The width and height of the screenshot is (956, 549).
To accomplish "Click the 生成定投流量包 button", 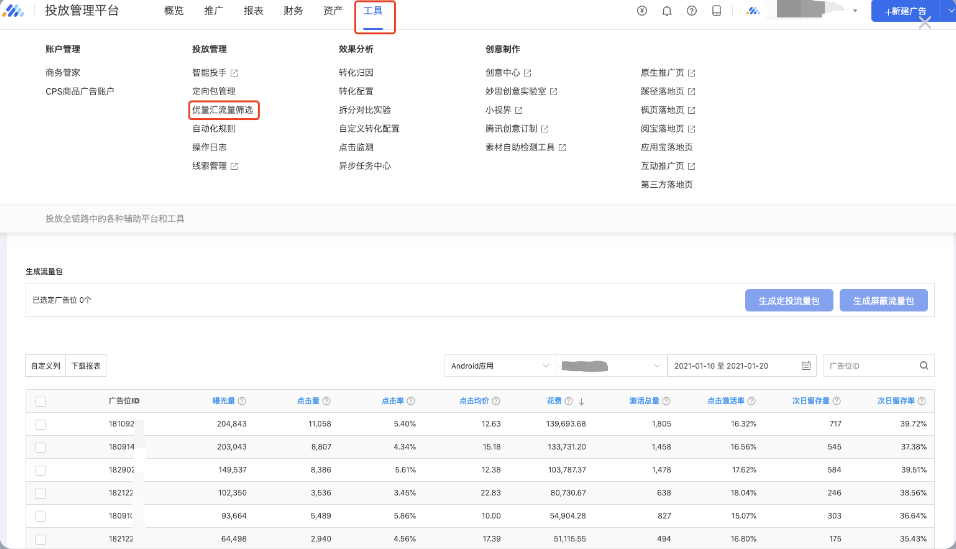I will tap(789, 300).
